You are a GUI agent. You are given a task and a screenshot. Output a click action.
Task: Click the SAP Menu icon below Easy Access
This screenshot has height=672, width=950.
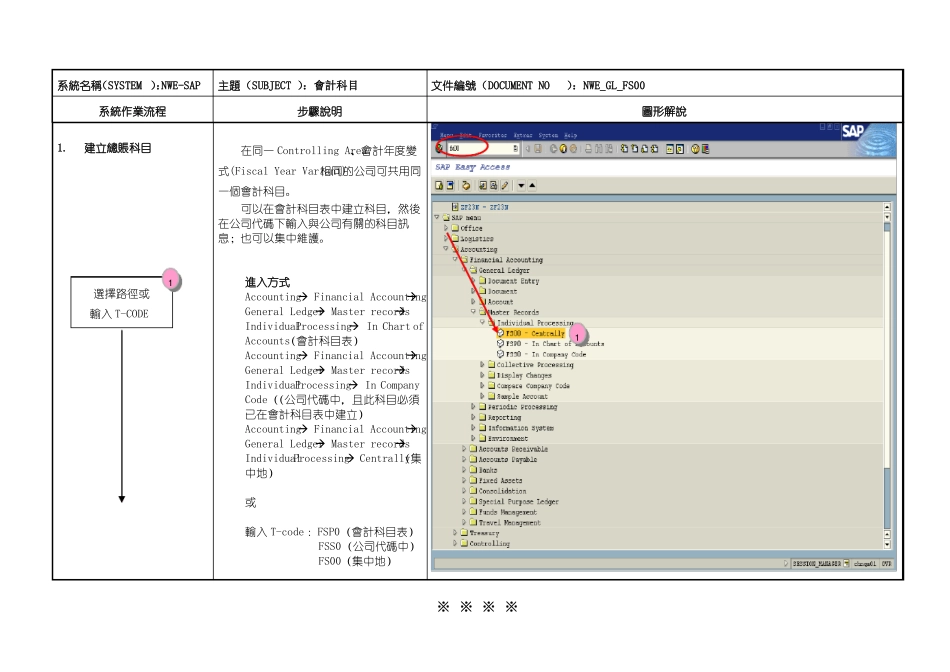[x=450, y=185]
